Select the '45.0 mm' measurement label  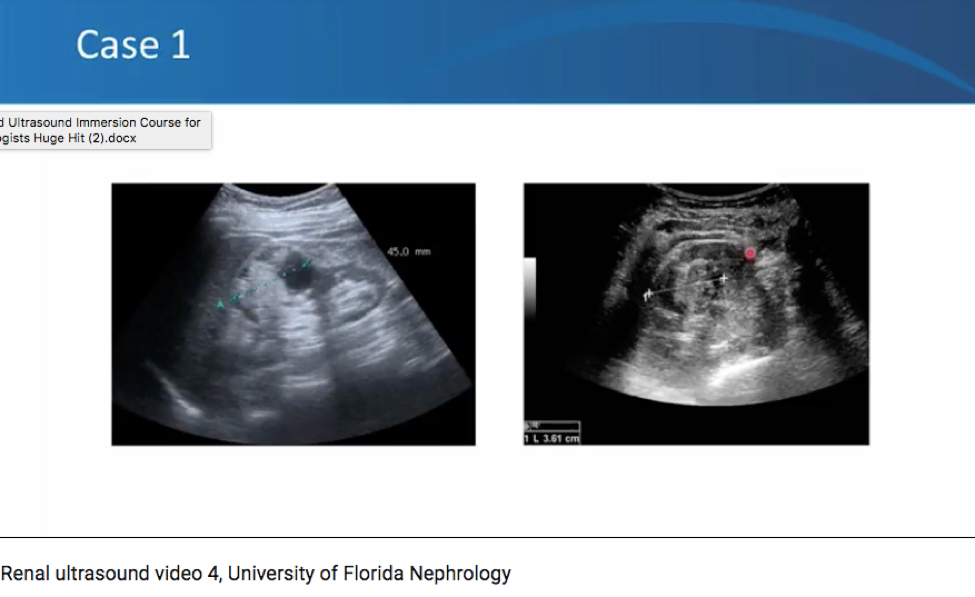point(408,250)
